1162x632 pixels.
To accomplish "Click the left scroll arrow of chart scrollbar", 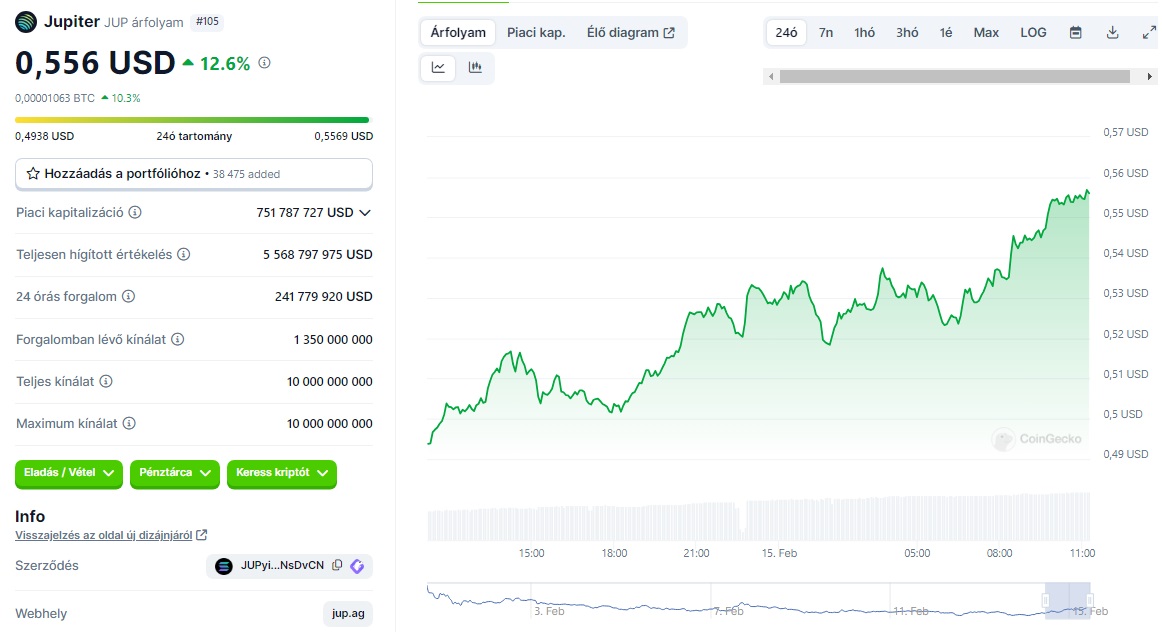I will pyautogui.click(x=771, y=76).
